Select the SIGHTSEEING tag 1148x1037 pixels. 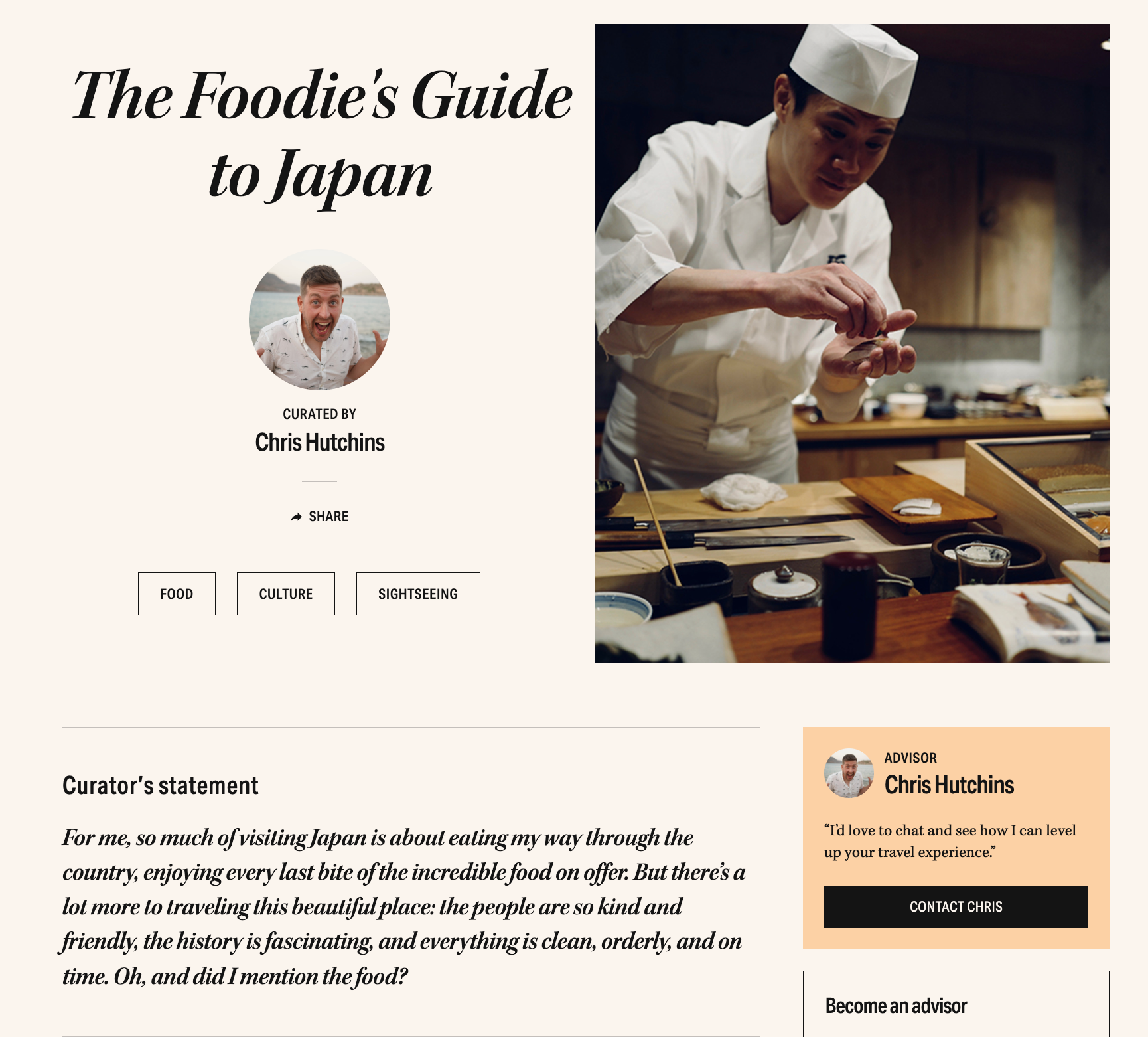pos(418,594)
